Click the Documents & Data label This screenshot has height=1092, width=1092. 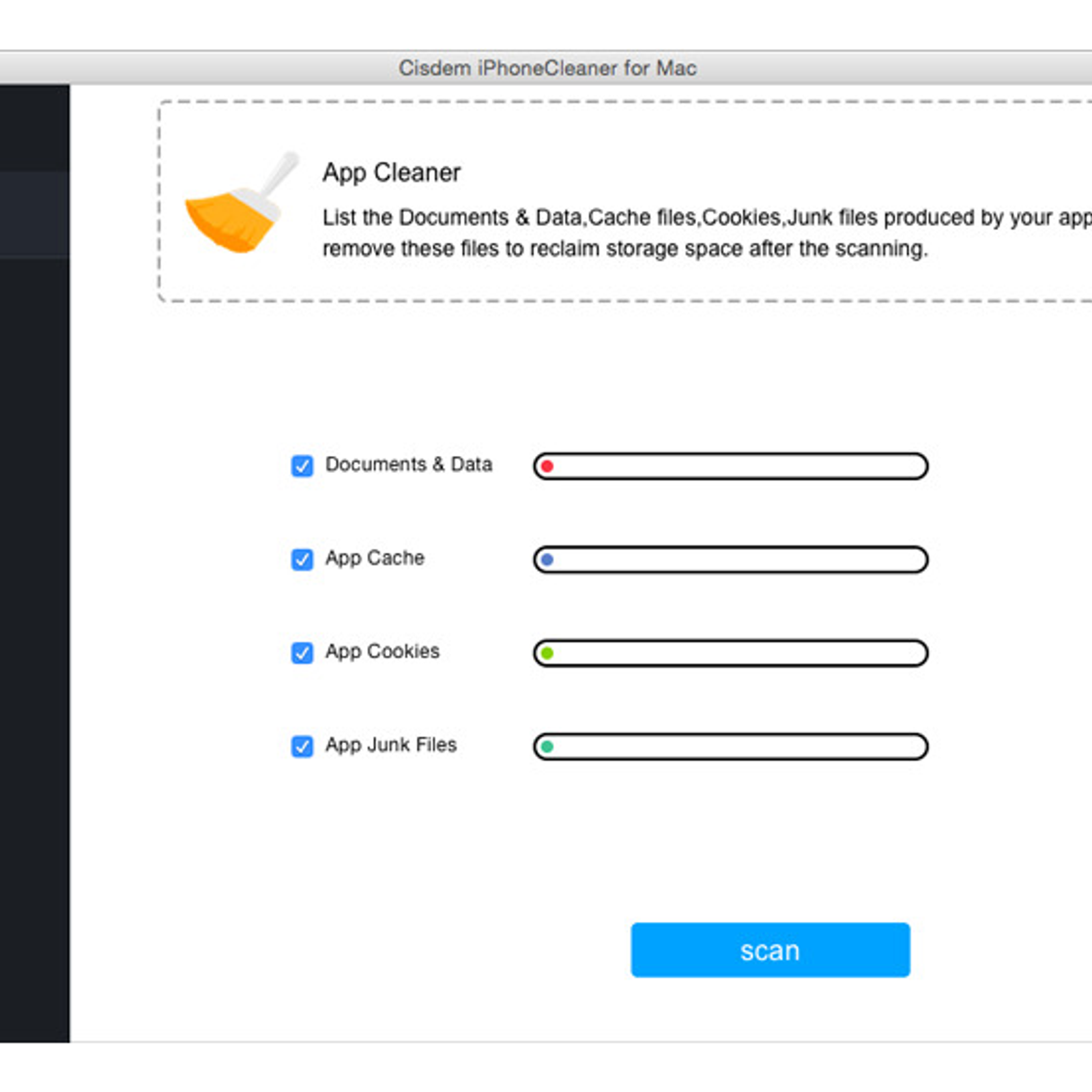409,464
